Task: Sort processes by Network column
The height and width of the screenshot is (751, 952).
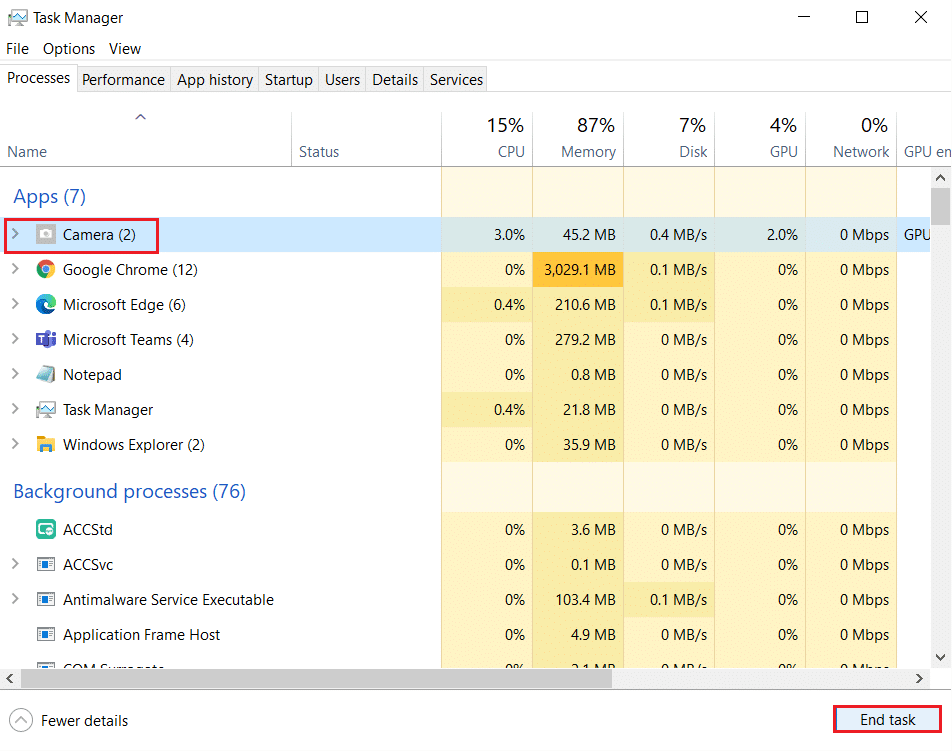Action: 851,138
